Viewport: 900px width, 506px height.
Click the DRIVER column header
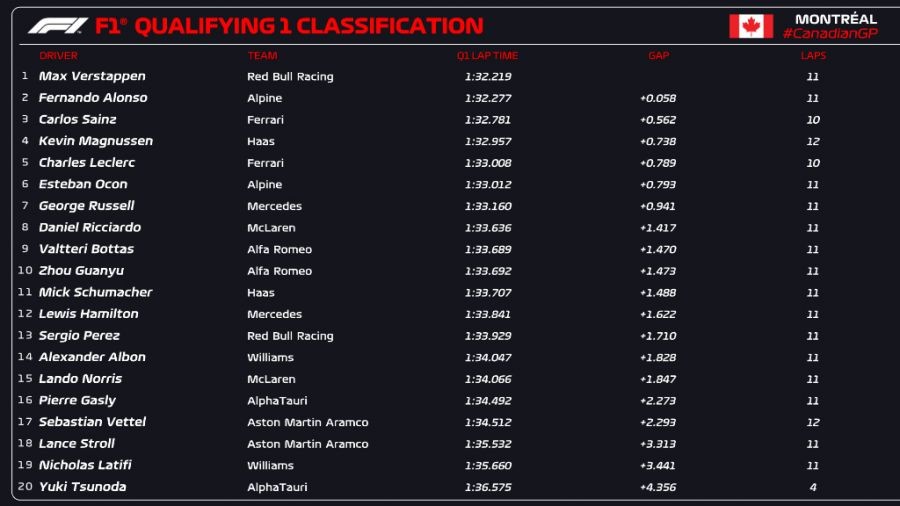pyautogui.click(x=58, y=56)
